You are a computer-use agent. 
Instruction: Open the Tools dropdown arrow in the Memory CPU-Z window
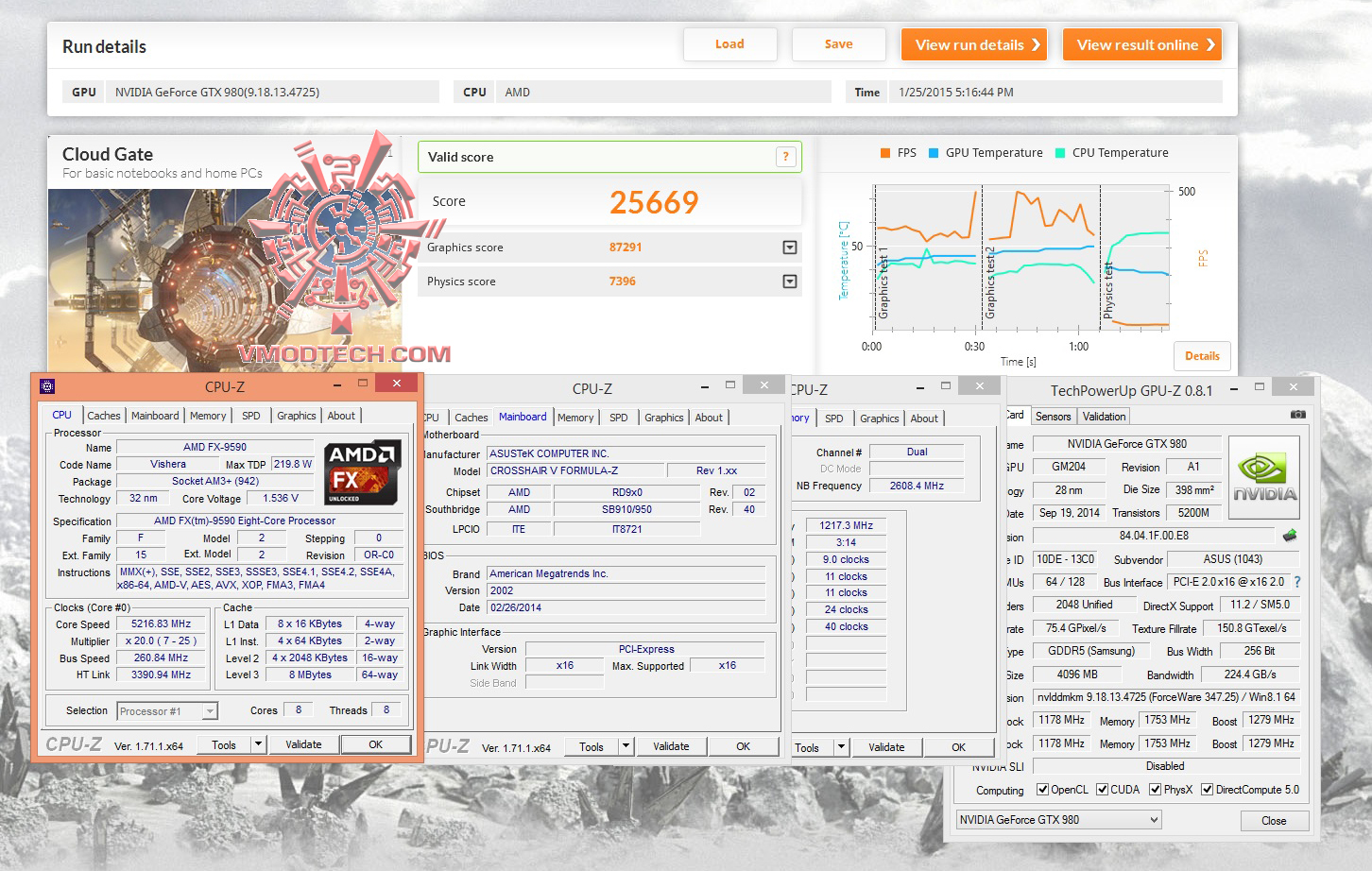pos(841,747)
